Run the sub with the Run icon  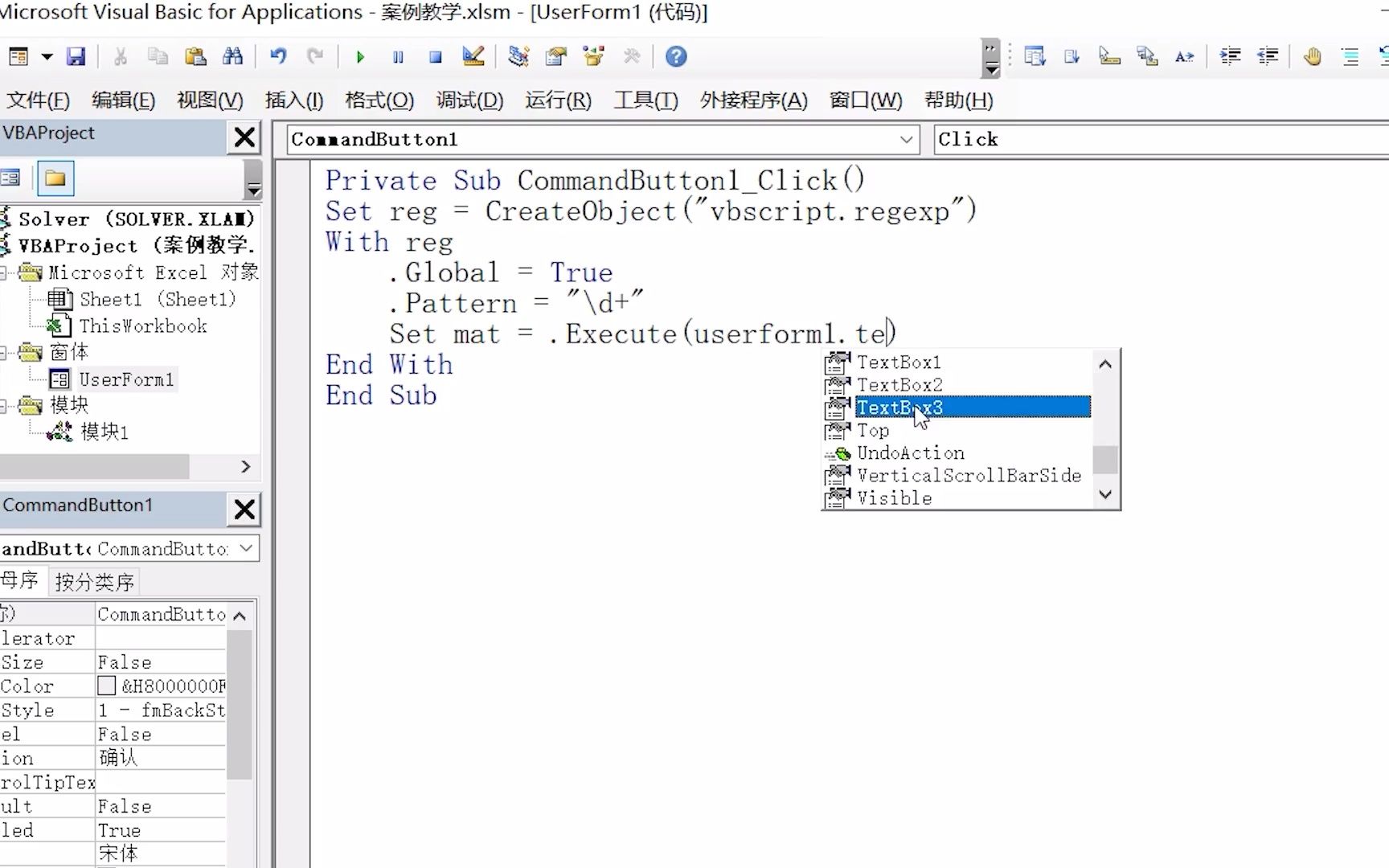coord(359,56)
